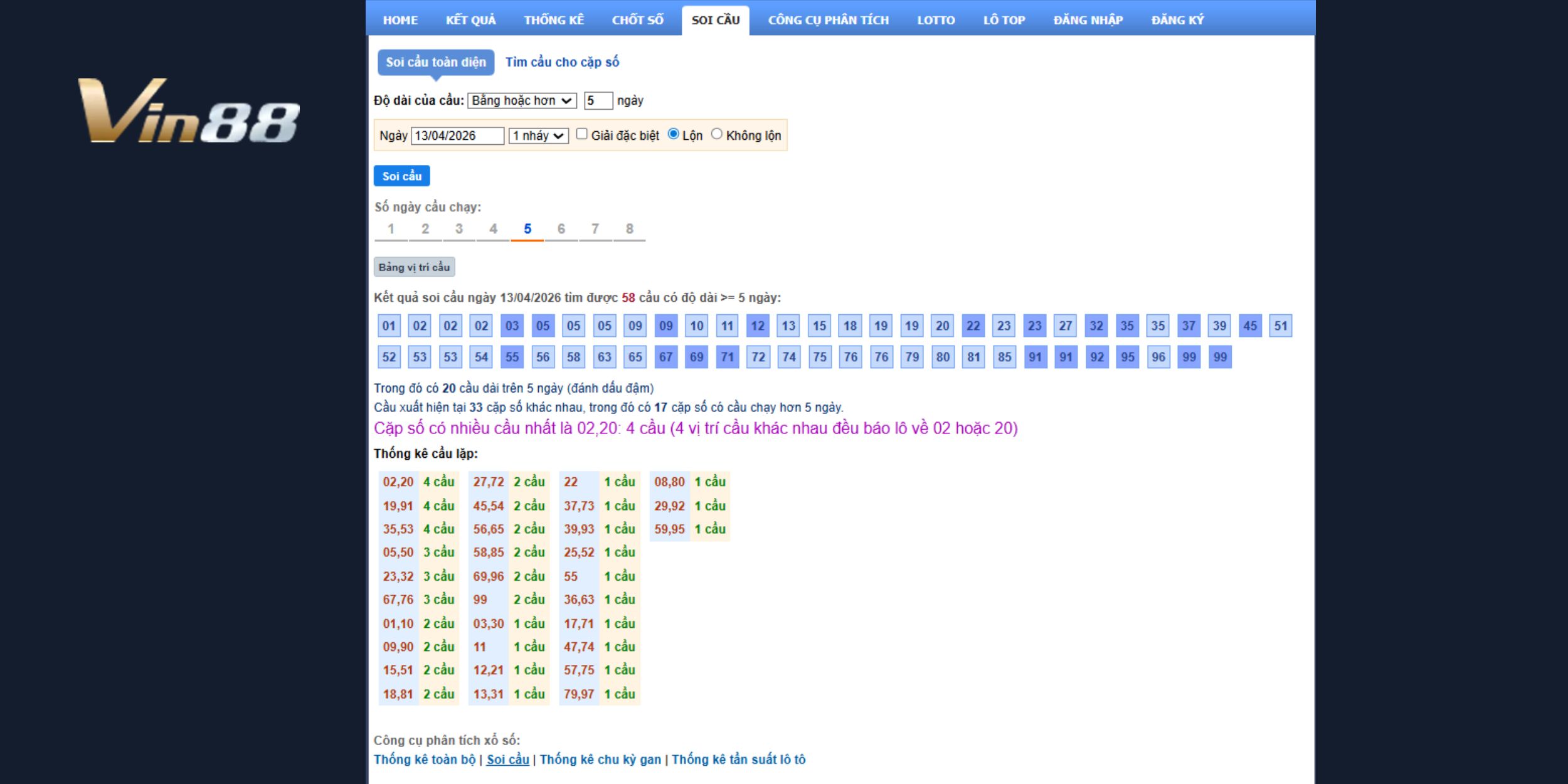Open CÔNG CỤ PHÂN TÍCH menu
Screen dimensions: 1568x784
click(828, 20)
